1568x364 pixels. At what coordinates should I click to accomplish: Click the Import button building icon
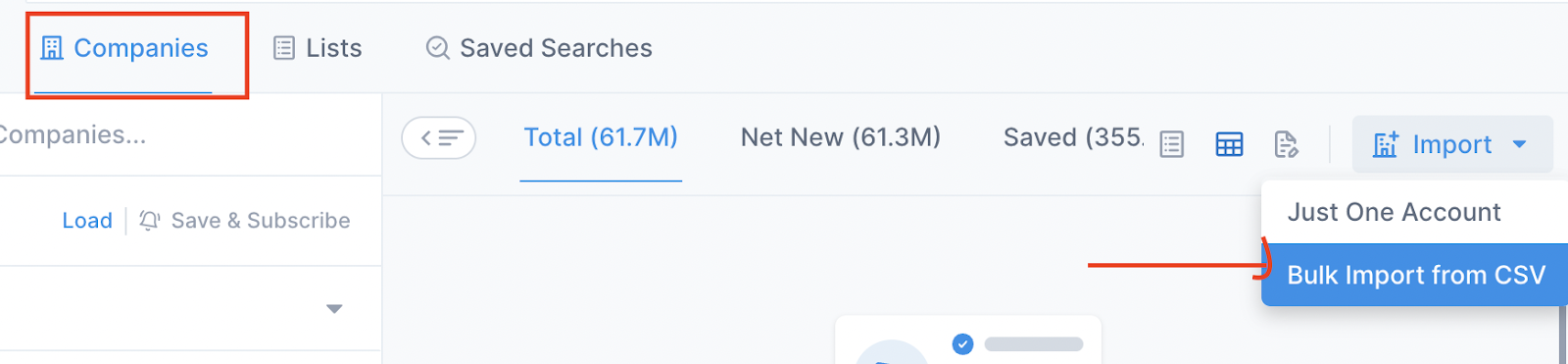coord(1386,145)
